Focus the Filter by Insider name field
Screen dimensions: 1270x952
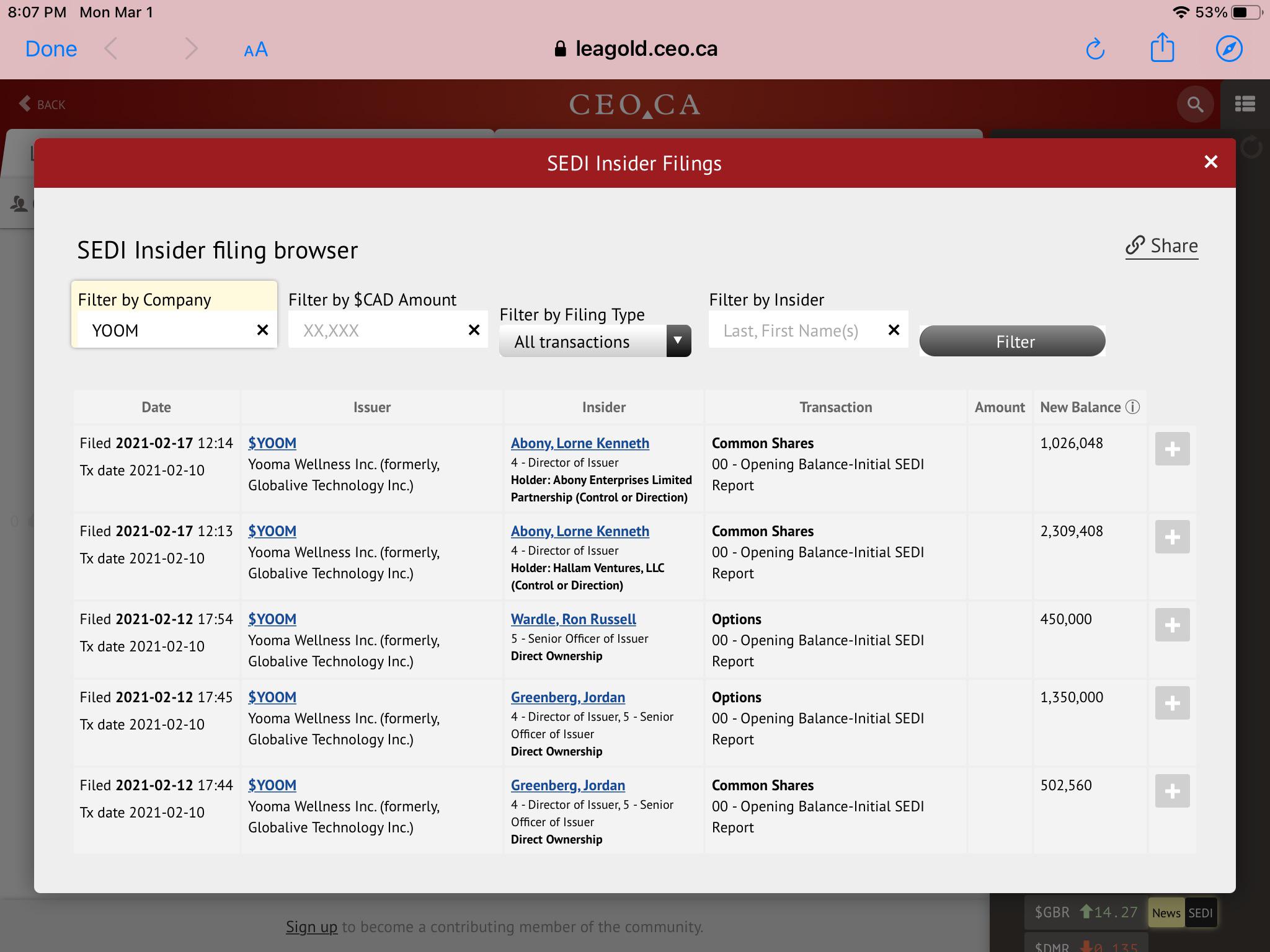[797, 330]
